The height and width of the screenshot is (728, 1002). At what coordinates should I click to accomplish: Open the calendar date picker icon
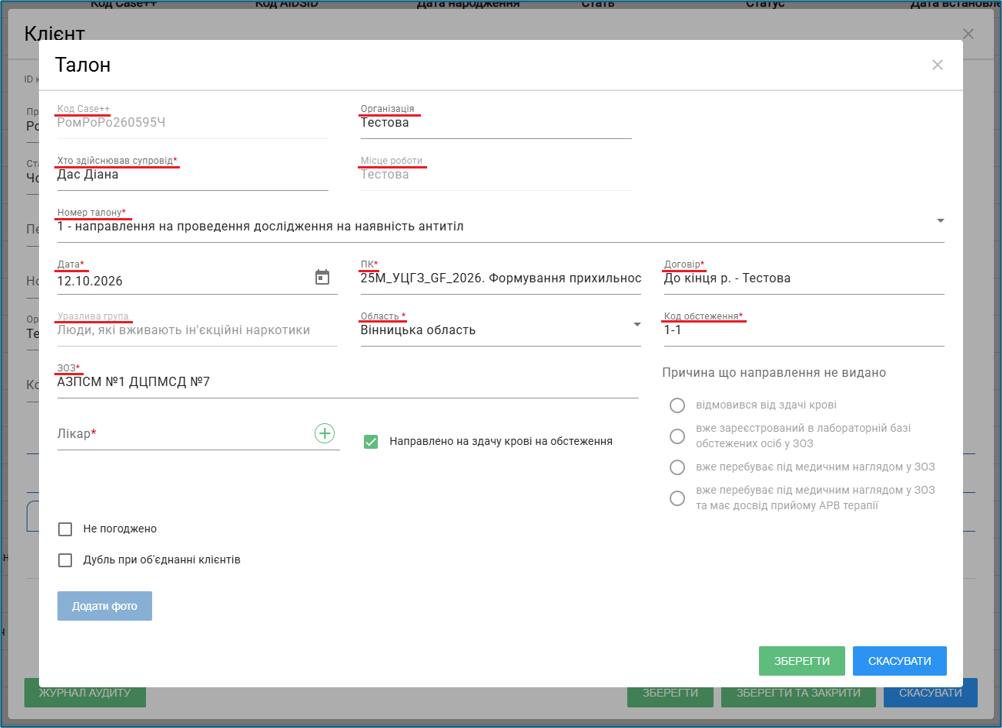(x=322, y=277)
